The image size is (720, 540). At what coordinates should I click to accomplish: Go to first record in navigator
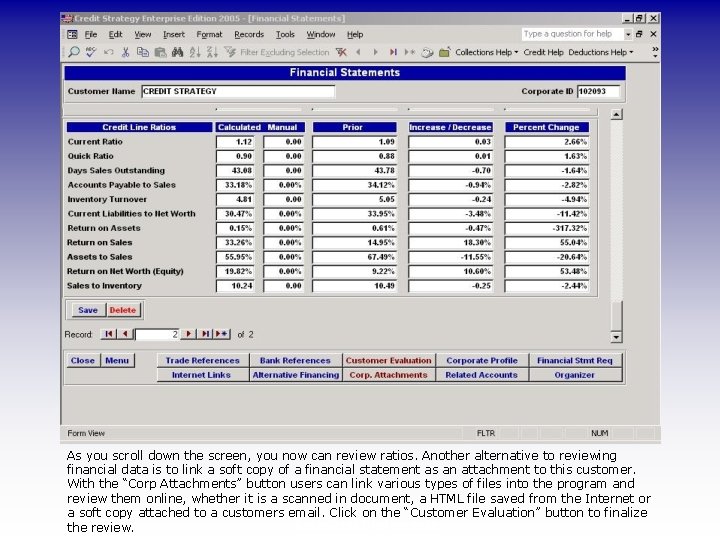(x=108, y=334)
